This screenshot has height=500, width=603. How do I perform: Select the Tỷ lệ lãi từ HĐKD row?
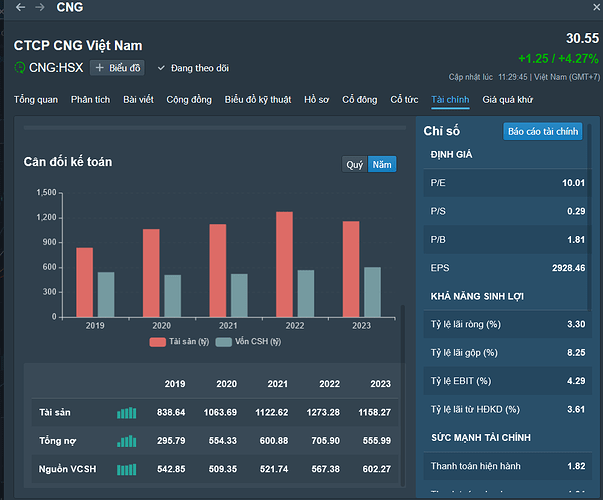point(507,409)
